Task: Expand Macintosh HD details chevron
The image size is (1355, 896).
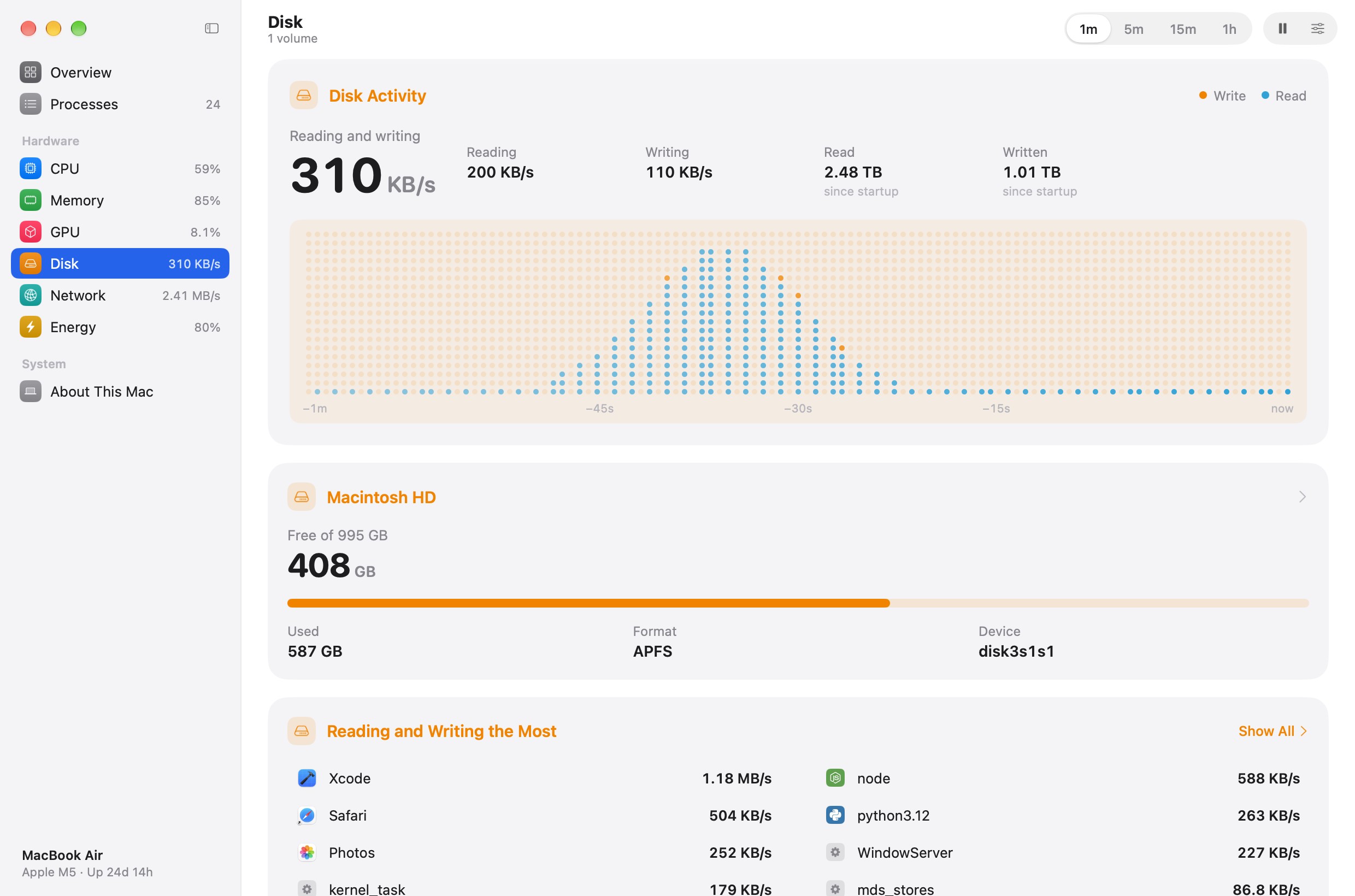Action: pos(1302,497)
